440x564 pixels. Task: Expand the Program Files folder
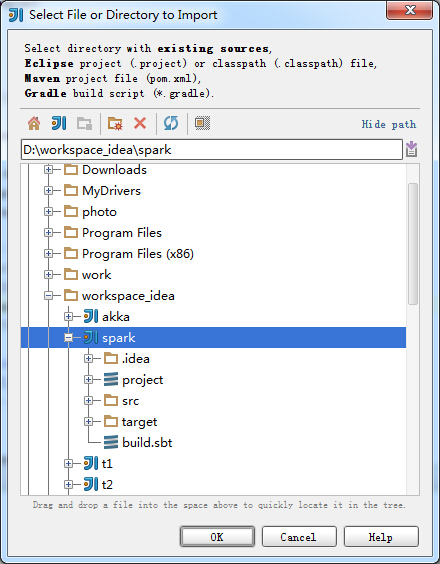click(49, 233)
